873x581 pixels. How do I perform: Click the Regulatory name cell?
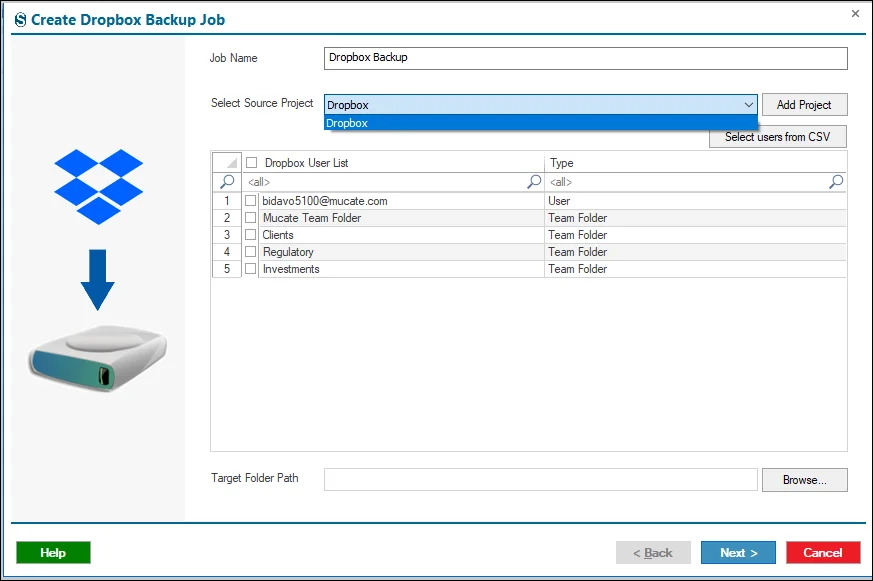tap(401, 252)
